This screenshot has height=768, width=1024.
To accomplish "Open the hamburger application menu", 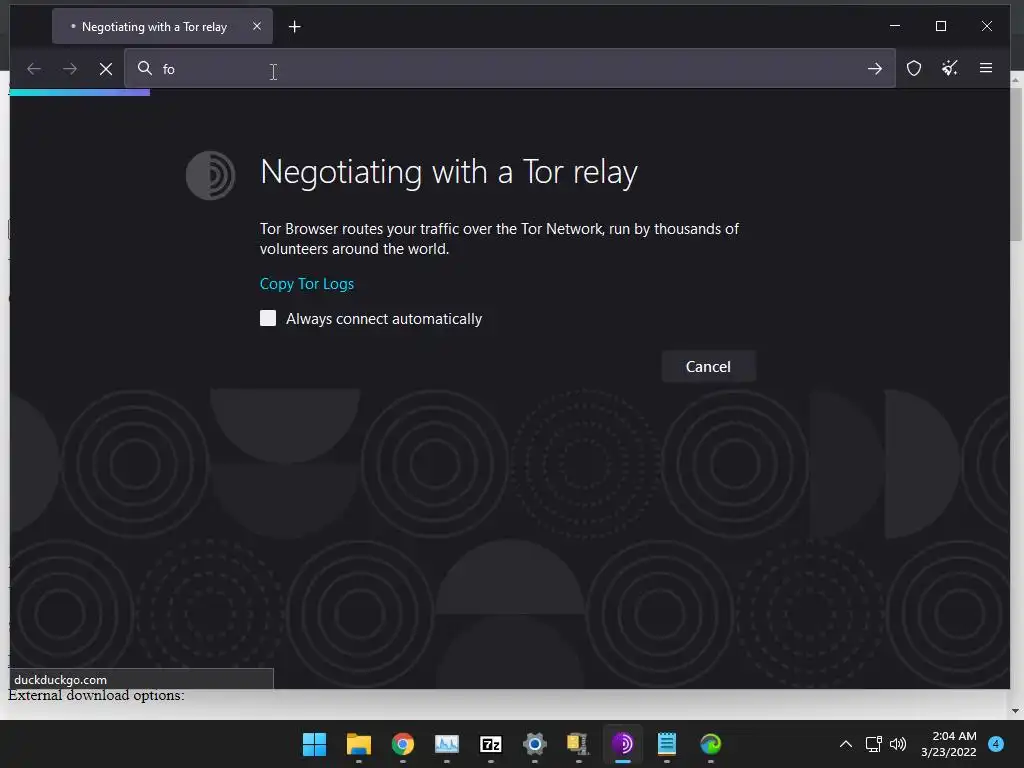I will (986, 68).
